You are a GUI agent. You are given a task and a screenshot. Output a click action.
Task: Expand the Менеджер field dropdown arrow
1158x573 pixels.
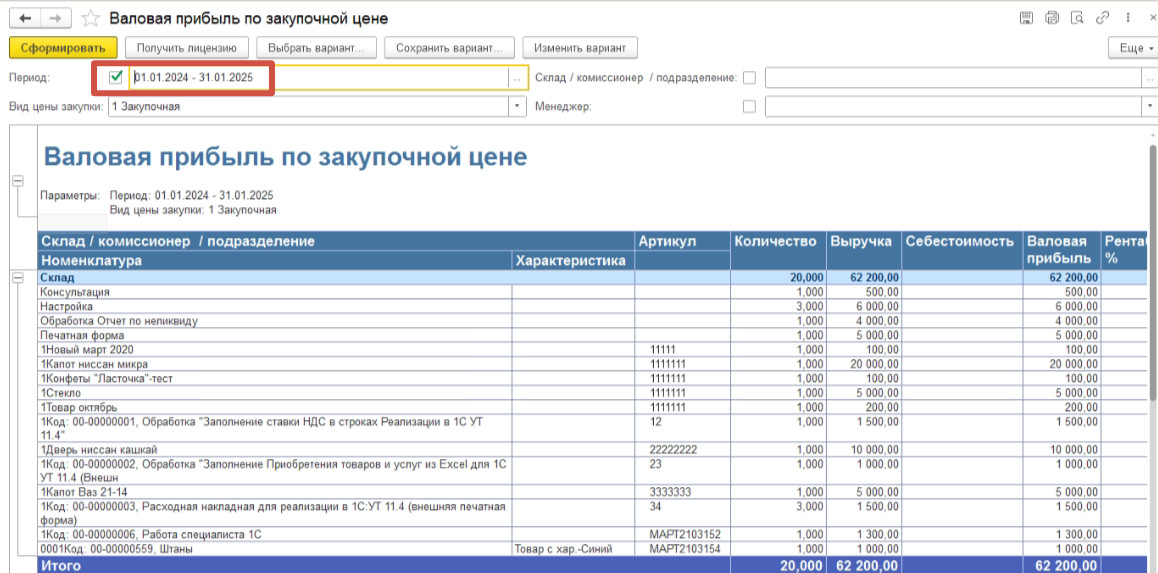click(1149, 106)
